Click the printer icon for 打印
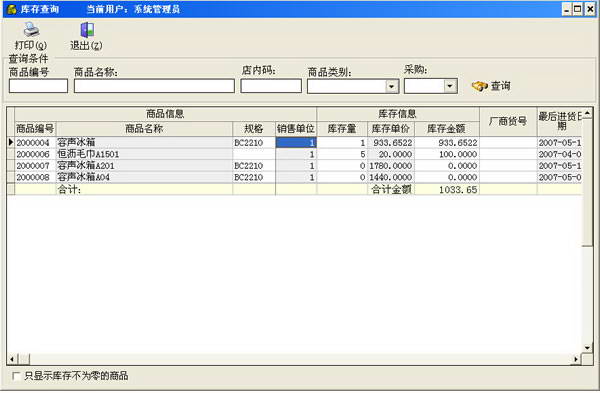 click(31, 29)
